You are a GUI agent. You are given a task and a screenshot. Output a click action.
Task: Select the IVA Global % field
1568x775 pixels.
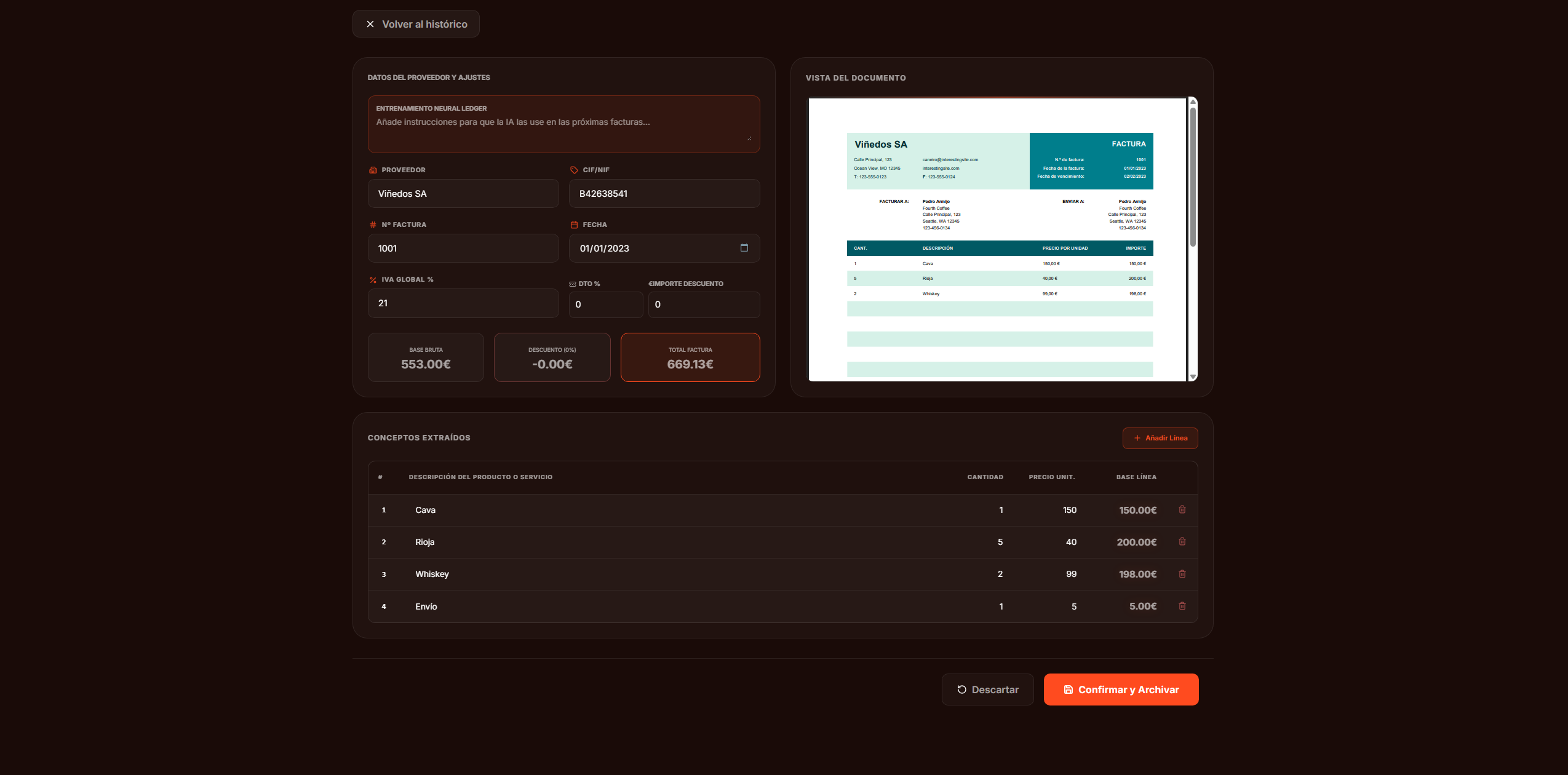point(463,303)
